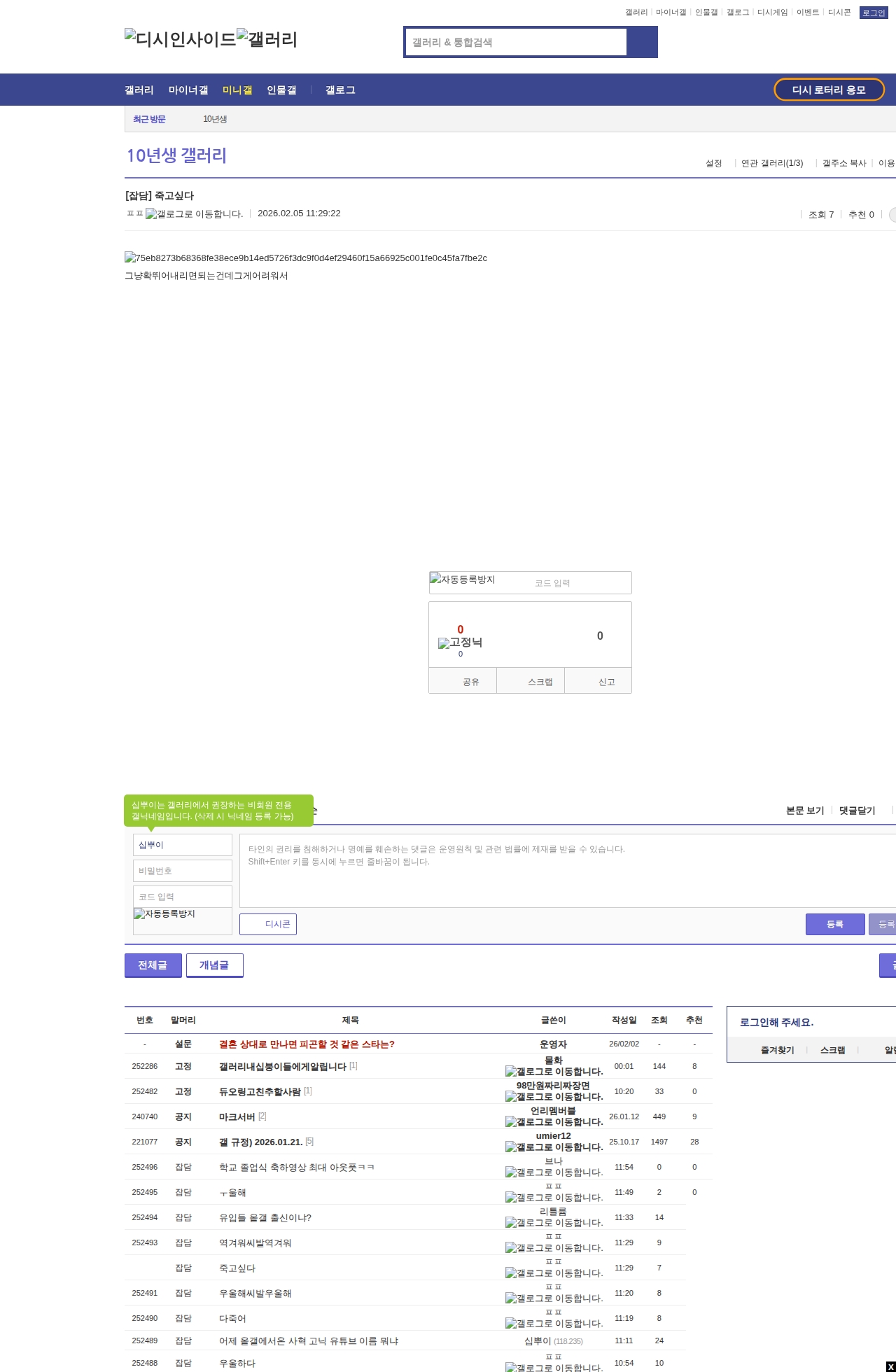Click the 디시인사이드 logo image
The height and width of the screenshot is (1372, 896).
[180, 39]
